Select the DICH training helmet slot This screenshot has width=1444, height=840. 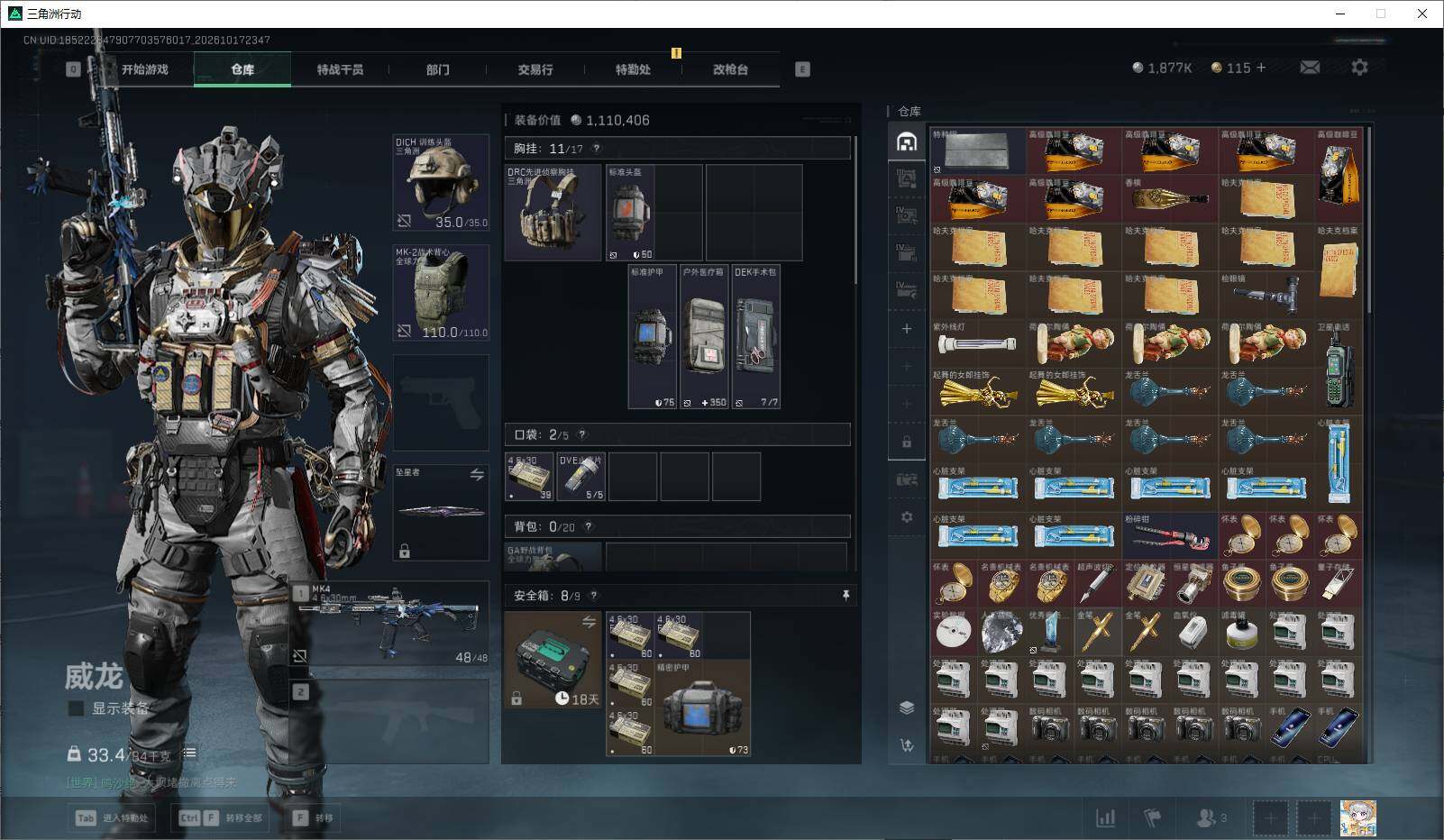coord(441,182)
